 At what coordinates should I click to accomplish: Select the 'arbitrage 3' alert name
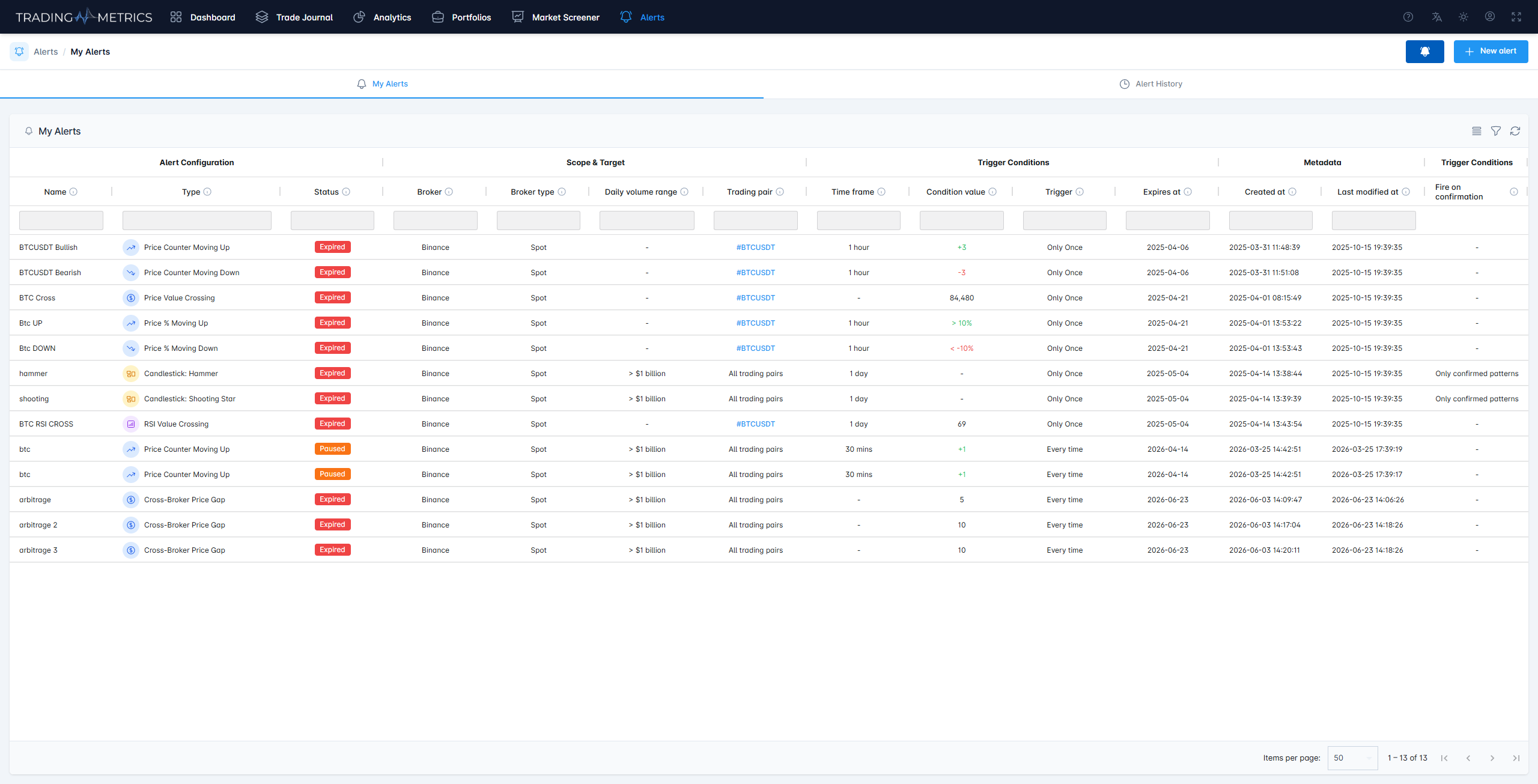click(38, 550)
